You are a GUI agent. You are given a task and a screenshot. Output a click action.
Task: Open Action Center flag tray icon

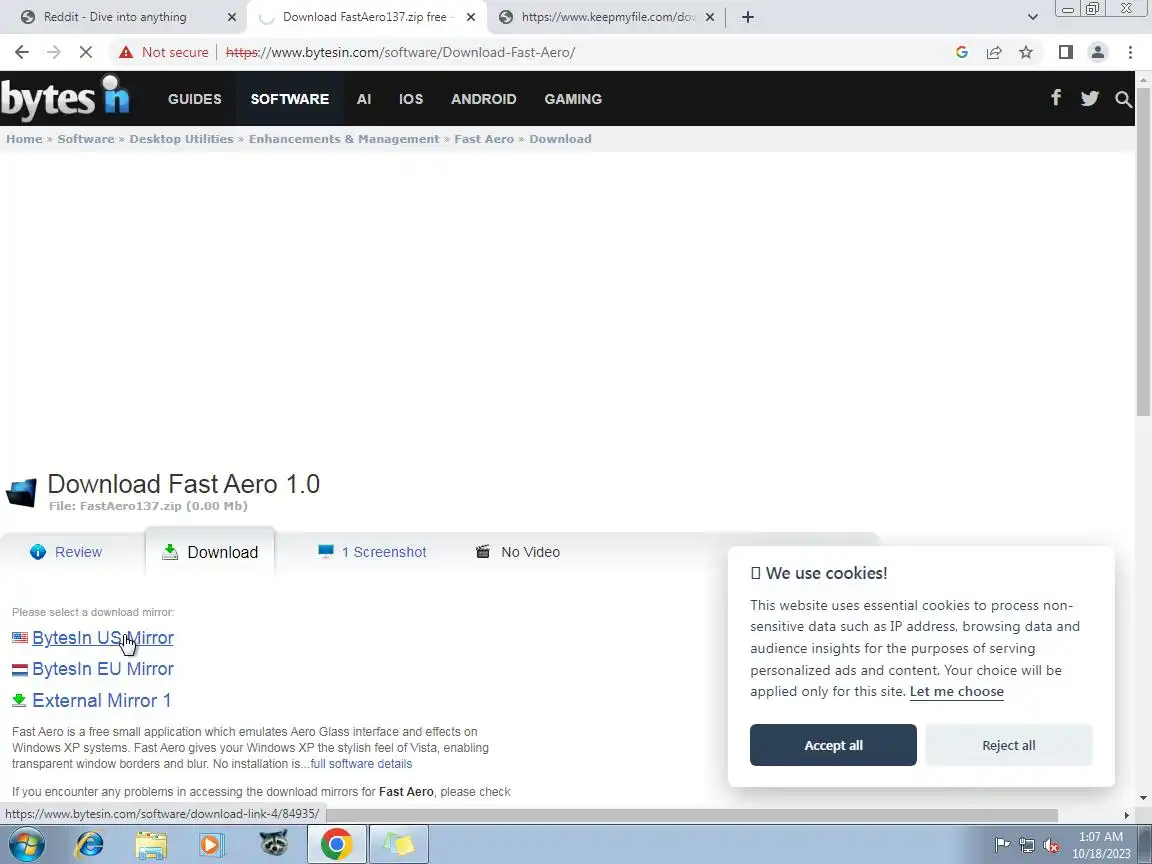click(x=1001, y=845)
